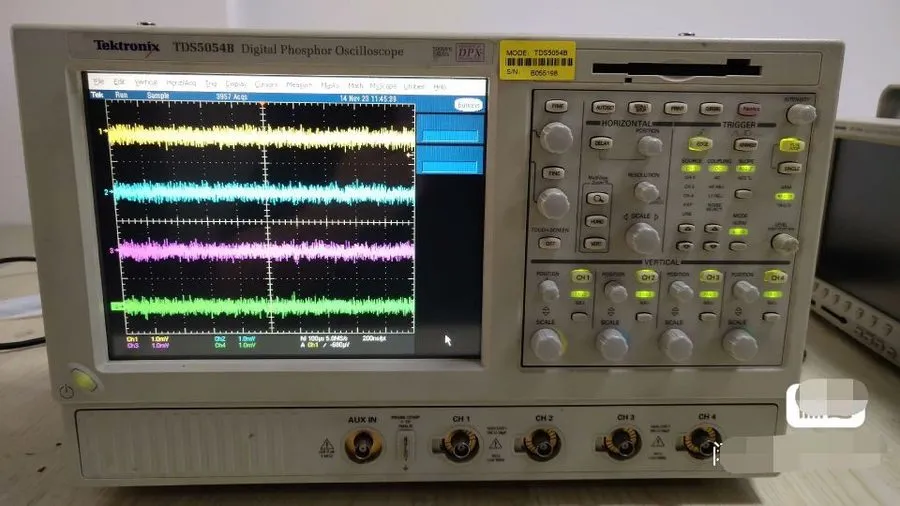Click the INTENSITY knob
The width and height of the screenshot is (900, 506).
tap(800, 114)
